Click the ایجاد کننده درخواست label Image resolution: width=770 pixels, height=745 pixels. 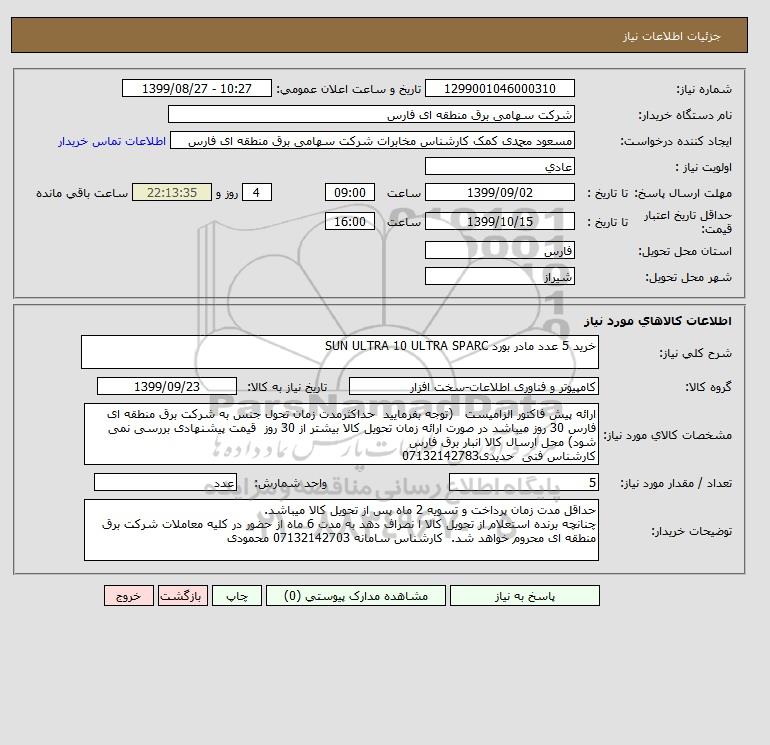point(676,141)
